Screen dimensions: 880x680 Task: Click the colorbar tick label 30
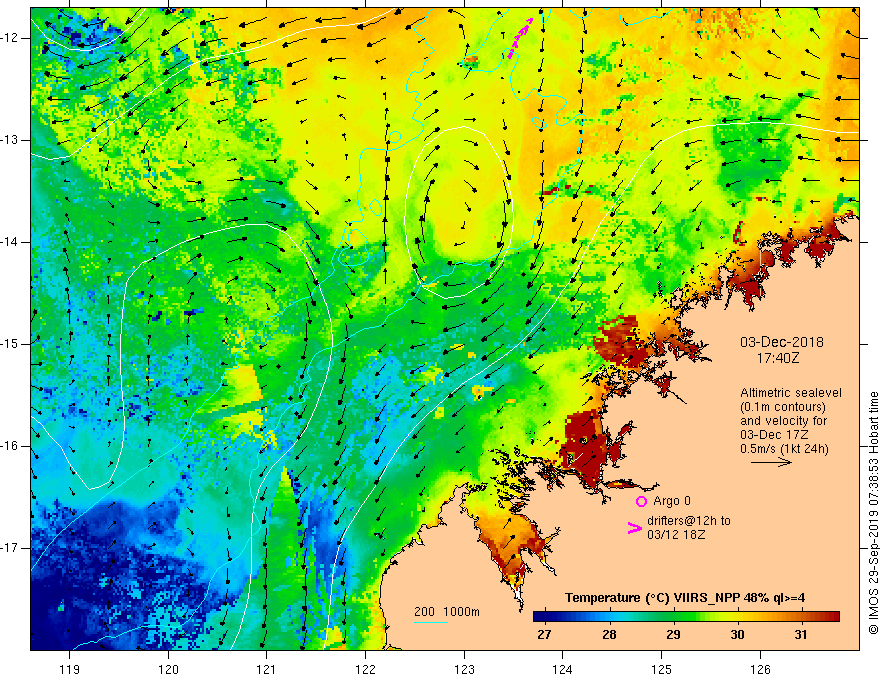click(x=737, y=635)
